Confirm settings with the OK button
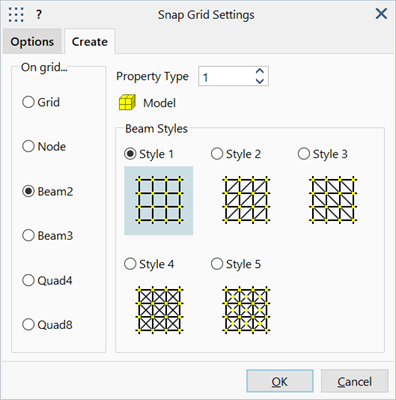This screenshot has width=396, height=400. (280, 381)
